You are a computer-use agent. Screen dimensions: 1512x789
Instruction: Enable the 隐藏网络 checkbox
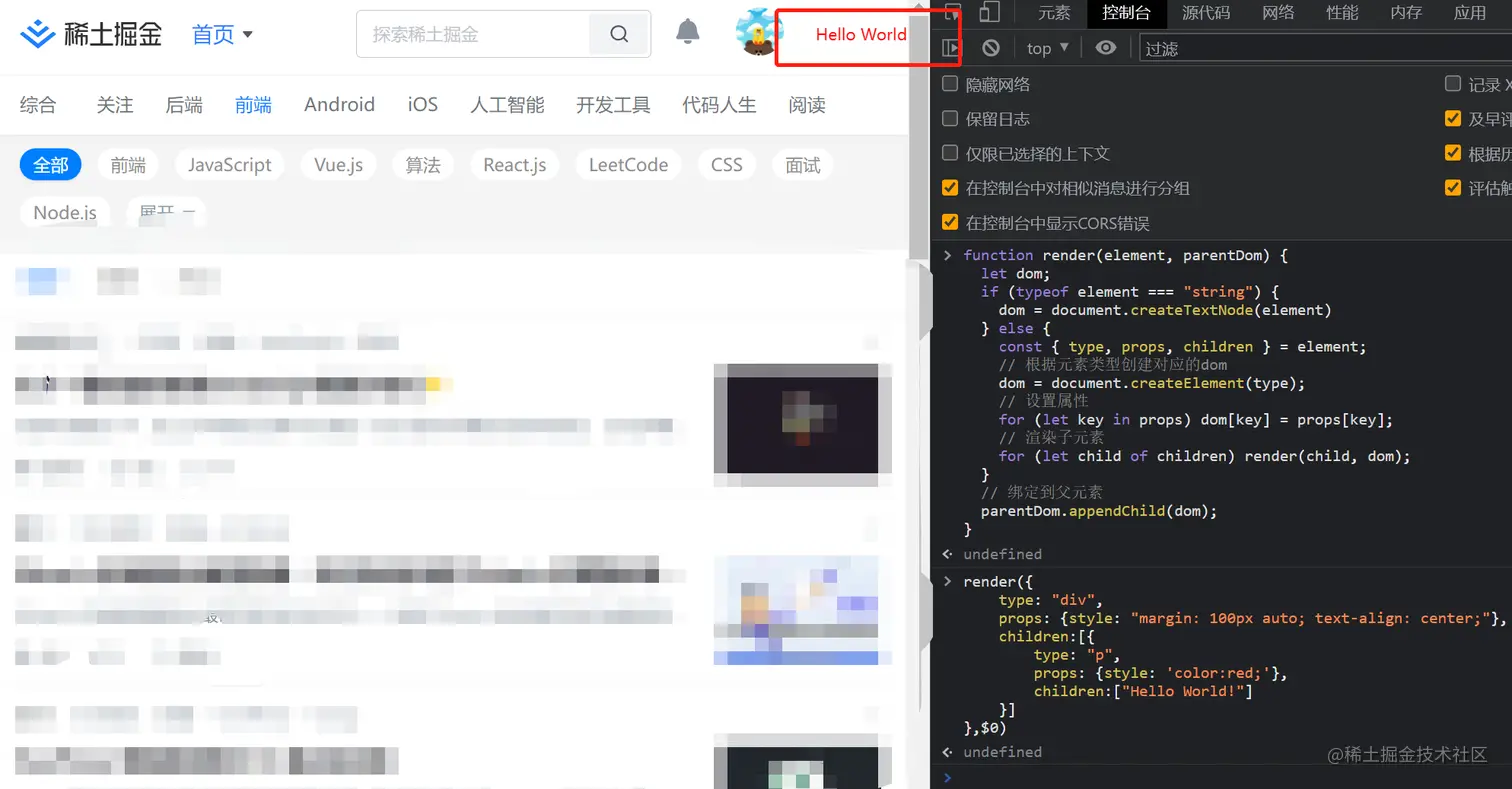tap(950, 84)
